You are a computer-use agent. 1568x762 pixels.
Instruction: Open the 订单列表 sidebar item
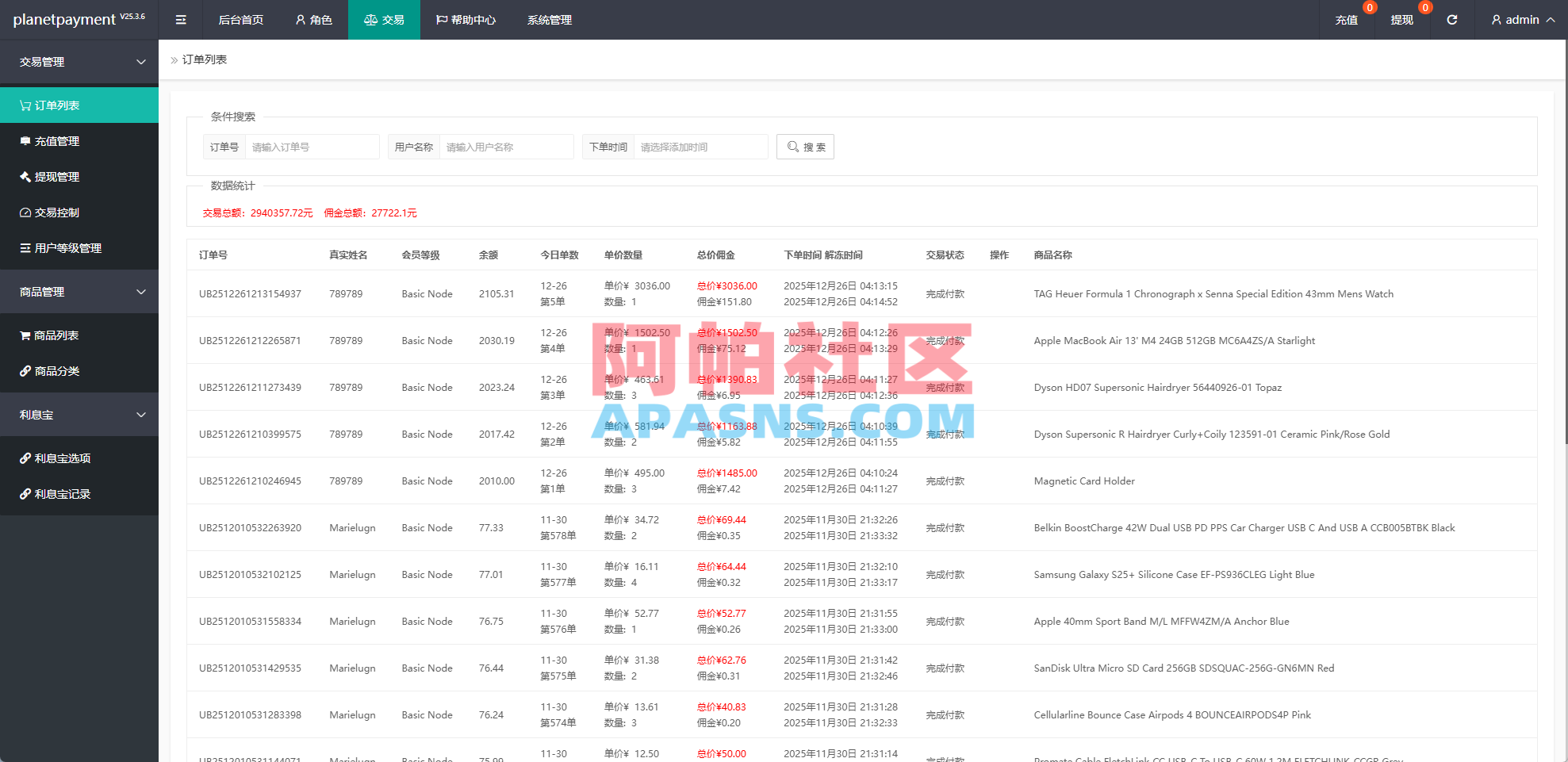pyautogui.click(x=79, y=105)
